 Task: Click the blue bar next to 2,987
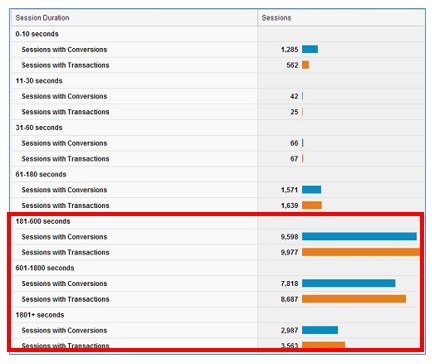(320, 330)
